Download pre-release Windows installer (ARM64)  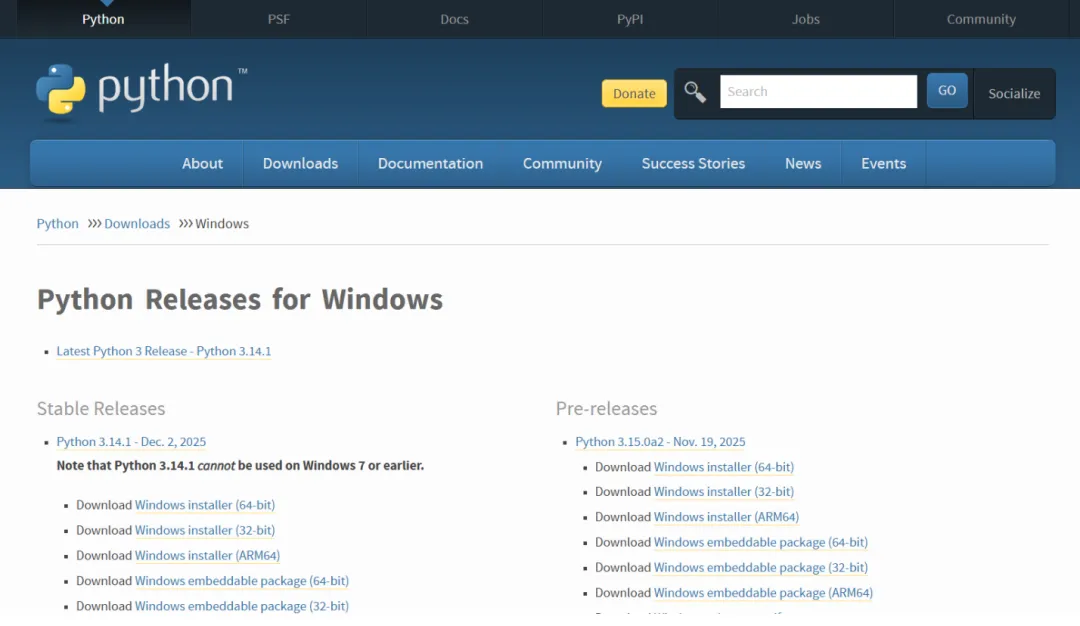coord(726,517)
